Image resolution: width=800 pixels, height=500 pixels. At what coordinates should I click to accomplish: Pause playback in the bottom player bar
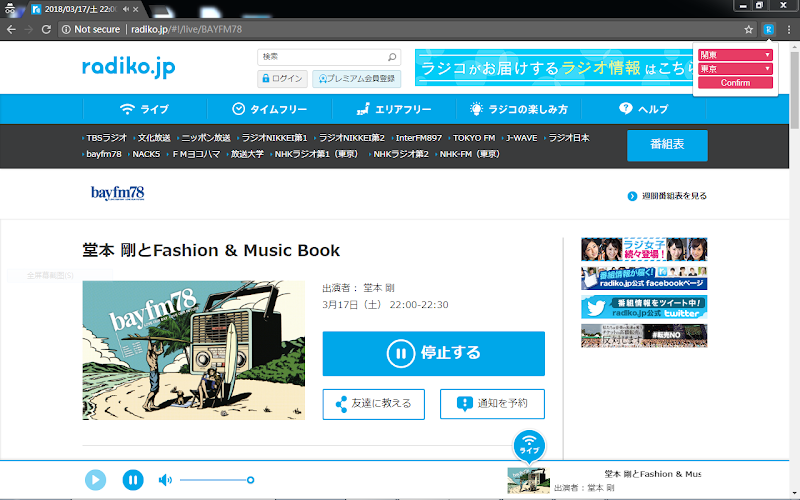click(133, 480)
